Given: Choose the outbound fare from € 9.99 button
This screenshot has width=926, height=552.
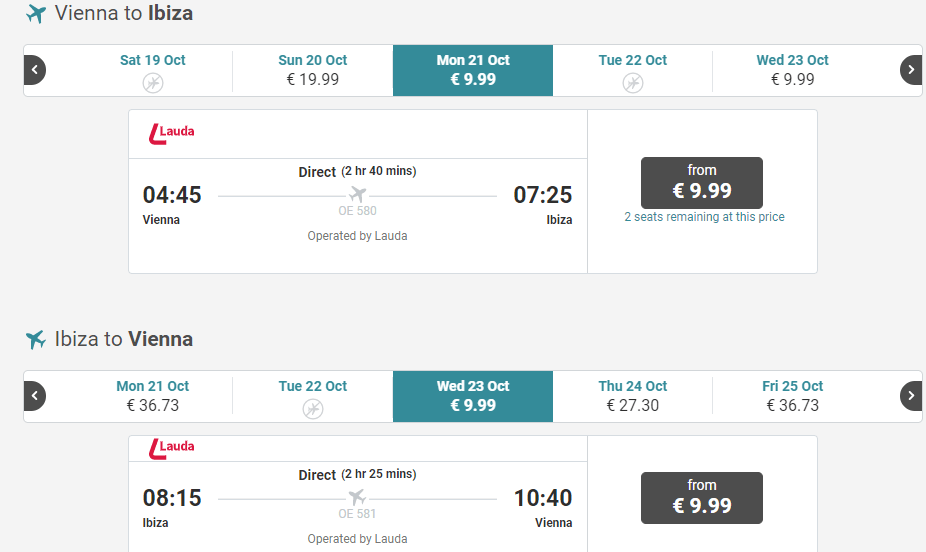Looking at the screenshot, I should (x=702, y=183).
